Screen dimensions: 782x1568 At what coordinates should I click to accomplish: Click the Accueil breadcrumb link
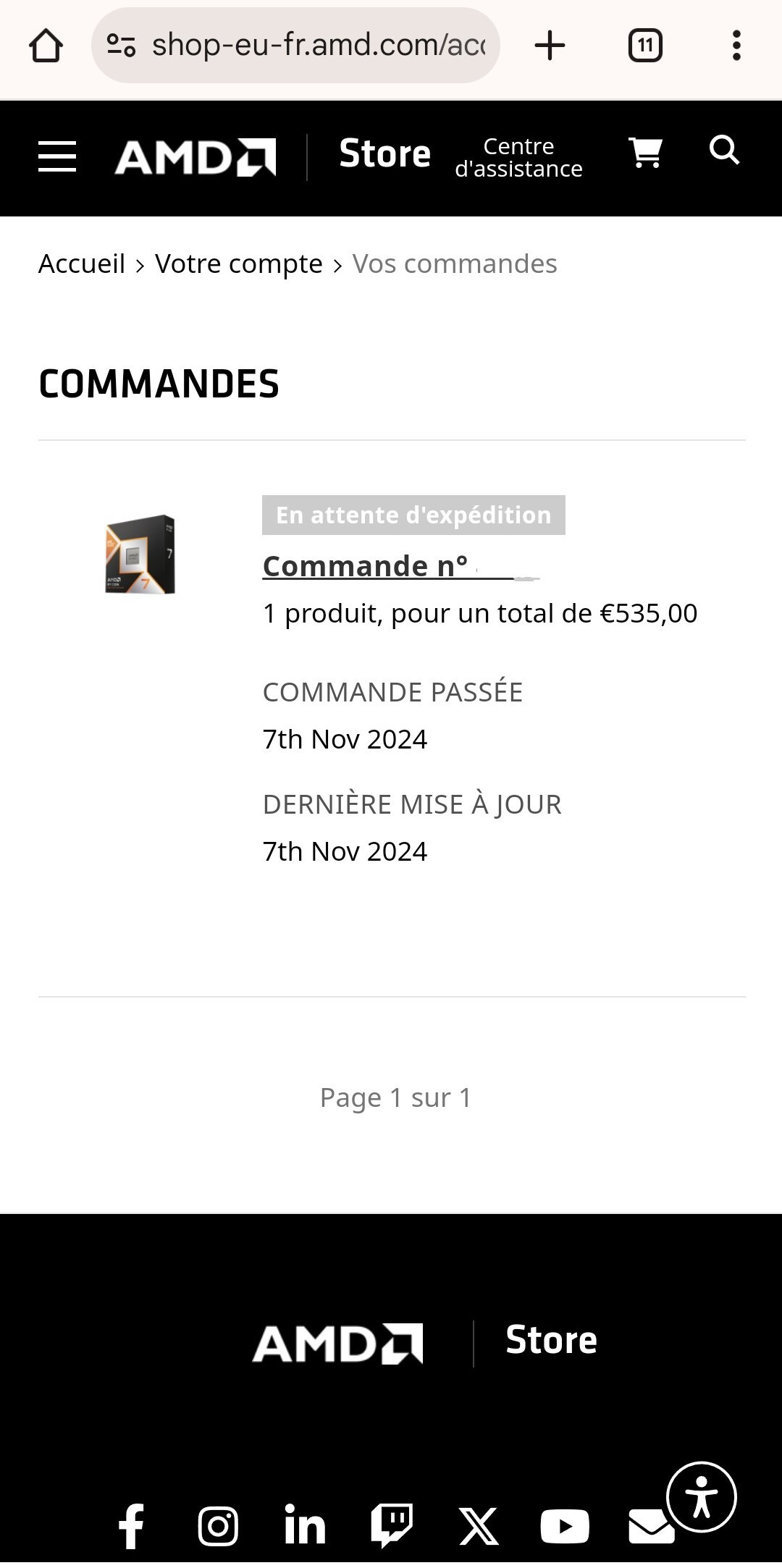point(82,264)
